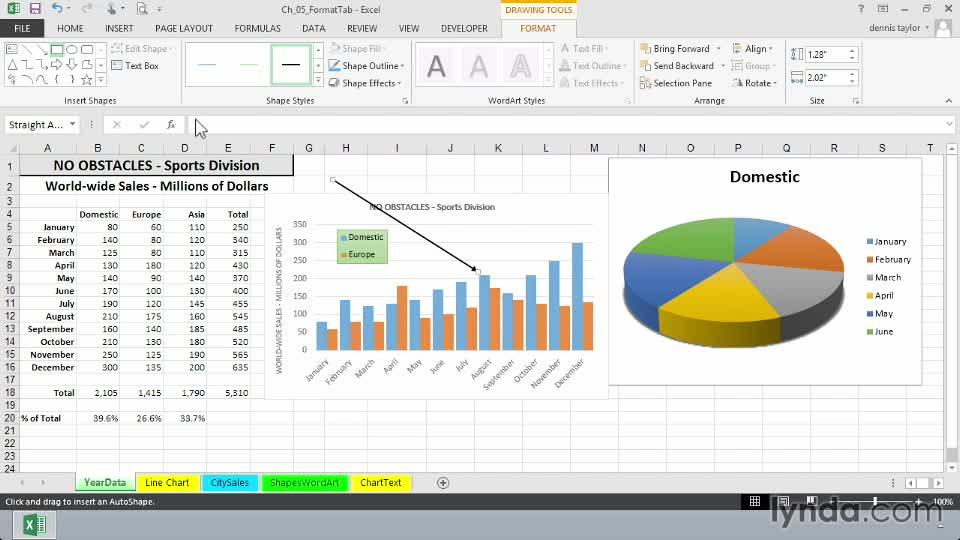Open Size group dialog launcher
The width and height of the screenshot is (960, 540).
[x=856, y=101]
